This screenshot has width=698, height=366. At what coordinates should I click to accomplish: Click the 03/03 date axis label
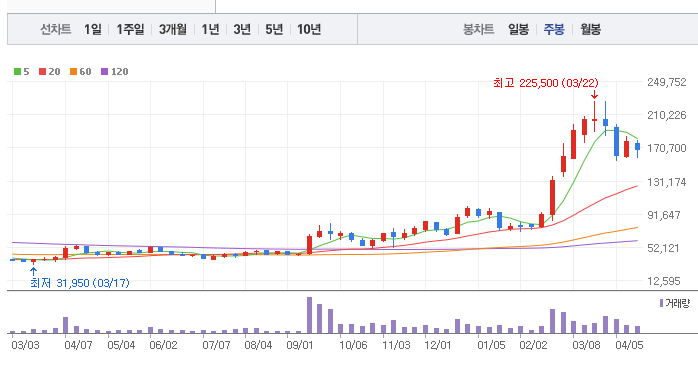tap(25, 345)
